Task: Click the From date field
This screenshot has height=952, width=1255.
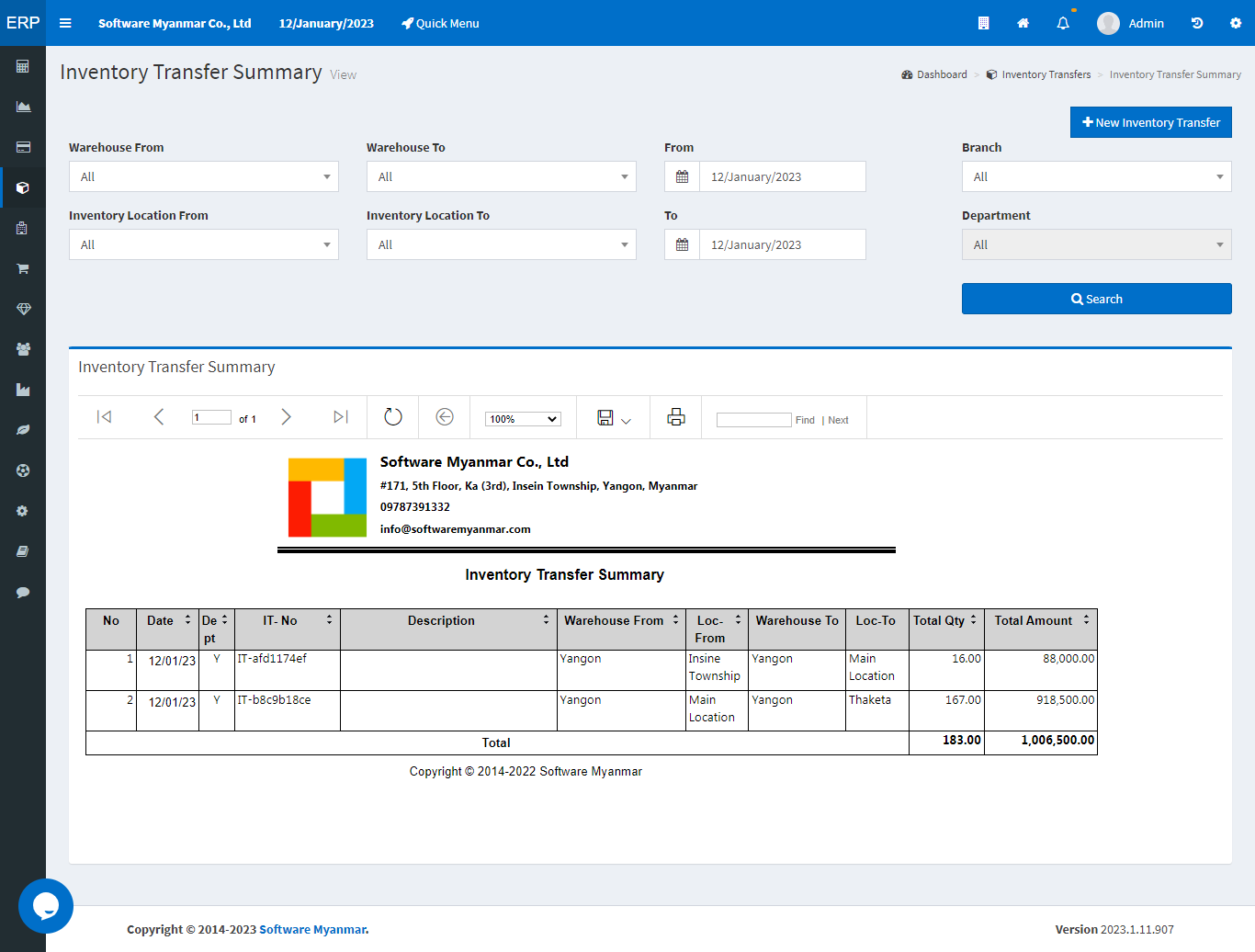Action: point(783,176)
